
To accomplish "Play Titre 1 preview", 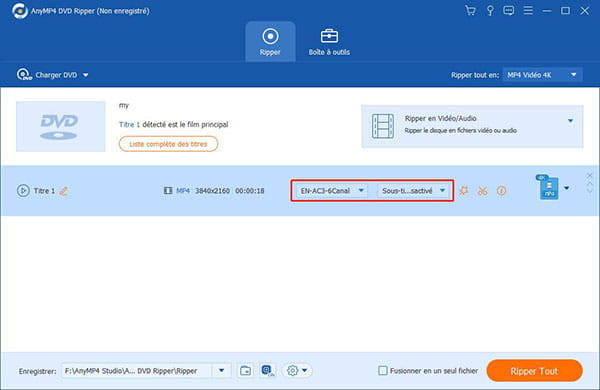I will click(x=23, y=190).
